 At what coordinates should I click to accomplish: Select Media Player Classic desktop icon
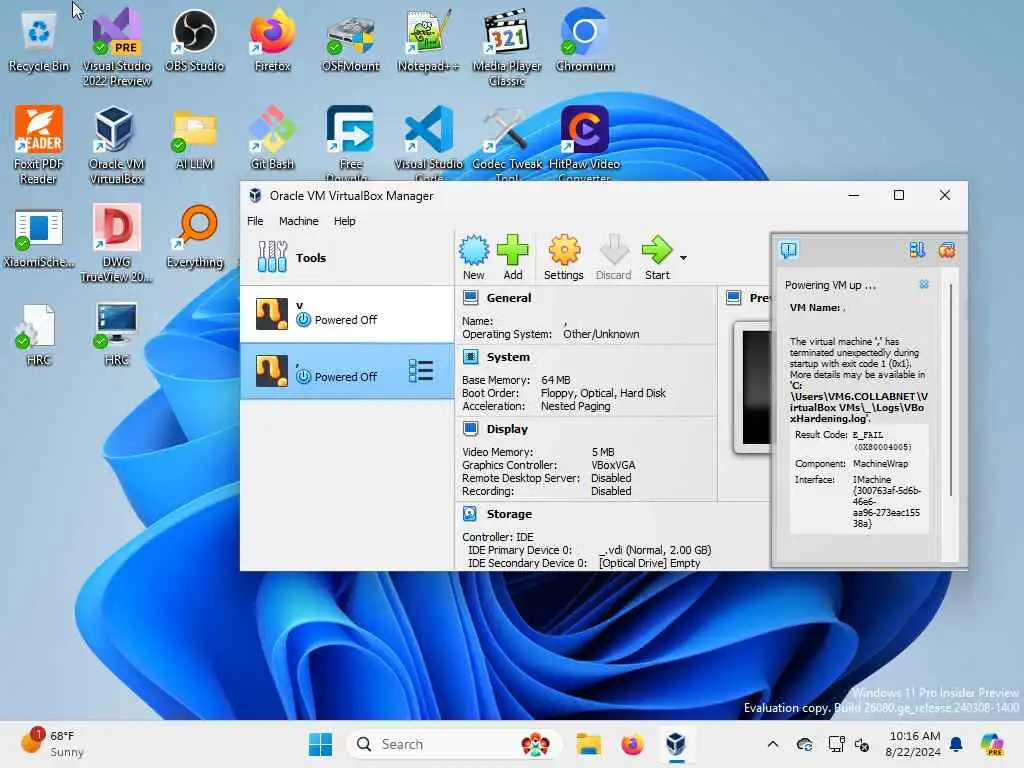(x=507, y=48)
